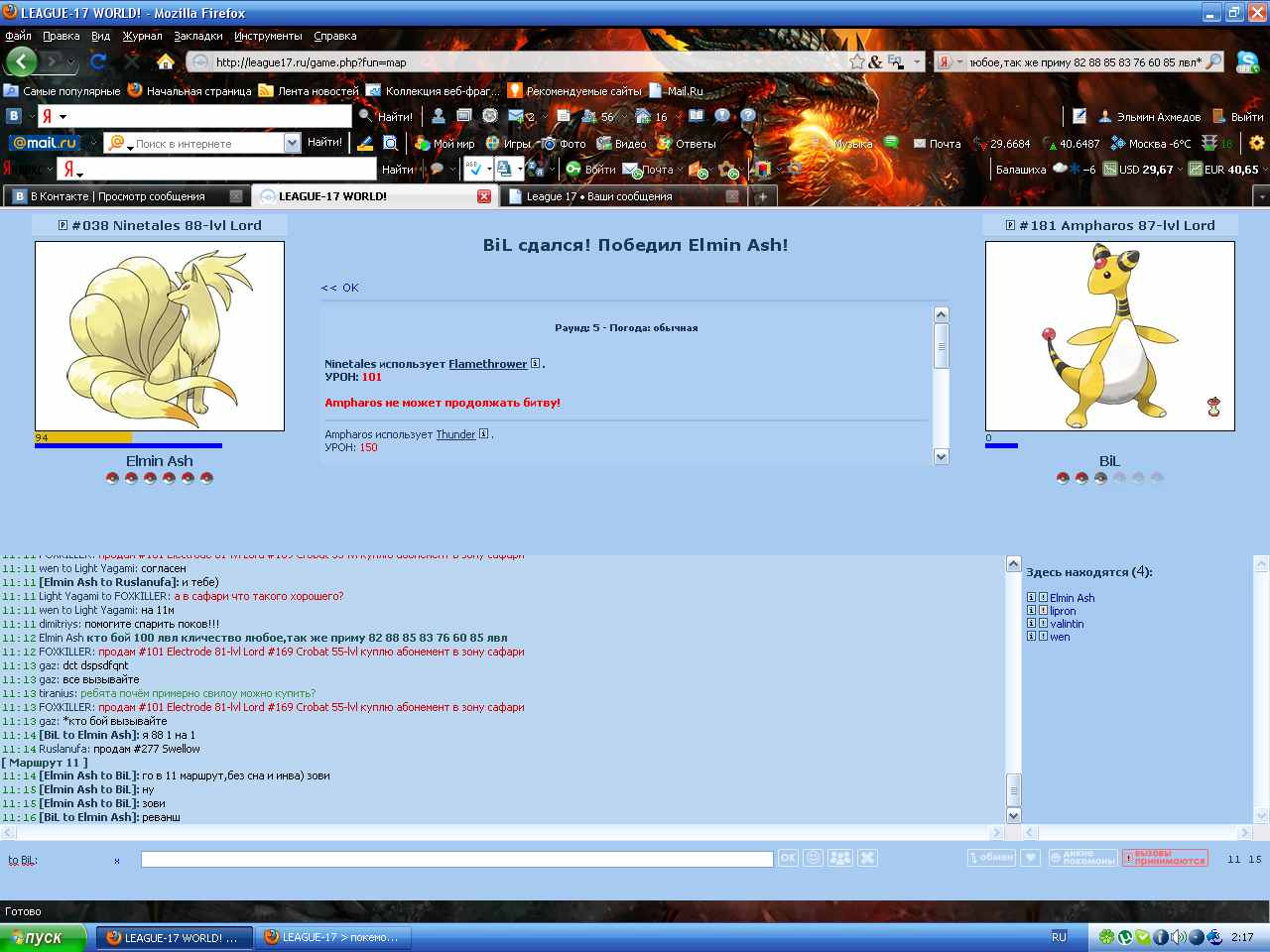Screen dimensions: 1270x952
Task: Click the pencil highlighter icon on the Mail.ru toolbar
Action: 365,143
